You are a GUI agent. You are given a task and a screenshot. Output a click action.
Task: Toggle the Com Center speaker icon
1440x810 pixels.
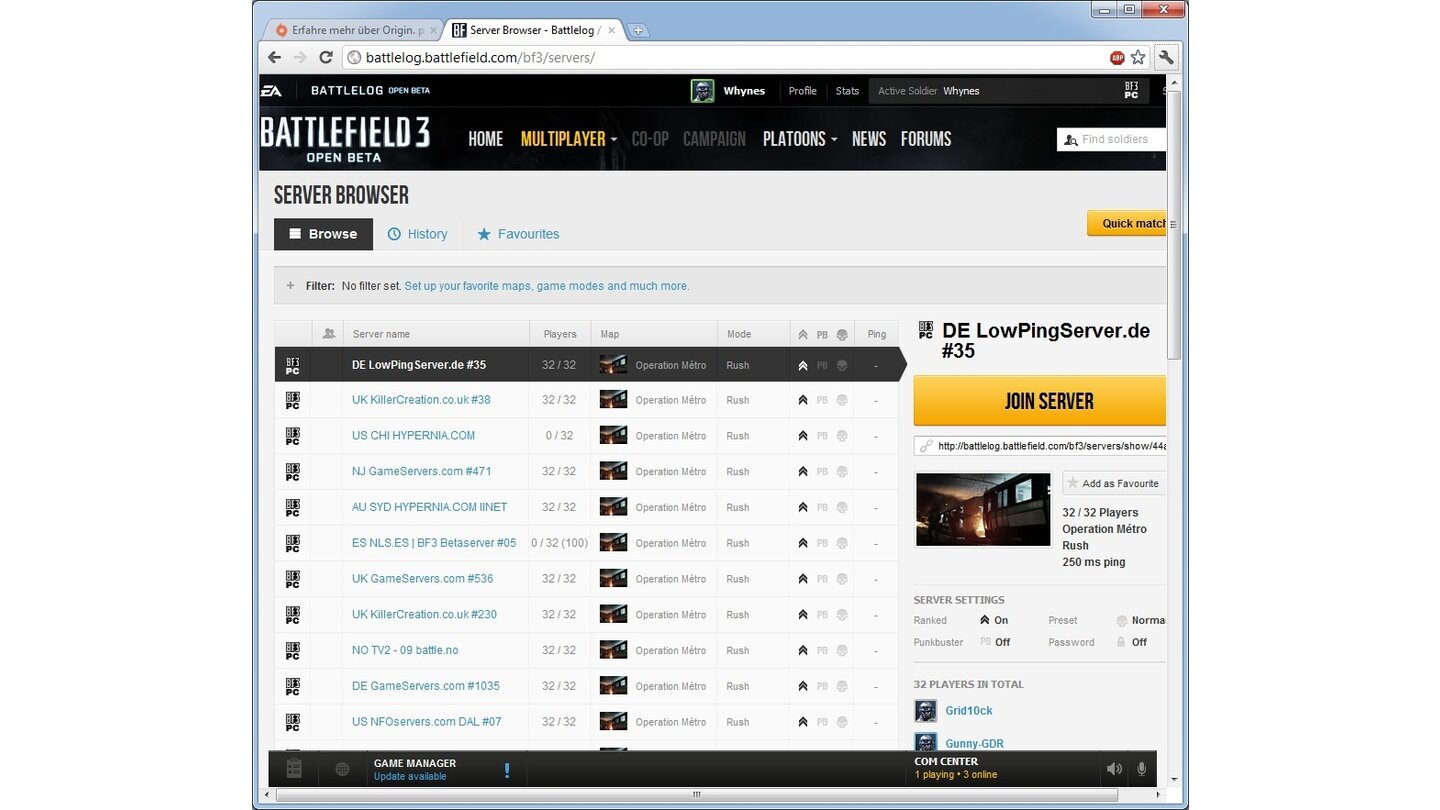click(x=1113, y=769)
